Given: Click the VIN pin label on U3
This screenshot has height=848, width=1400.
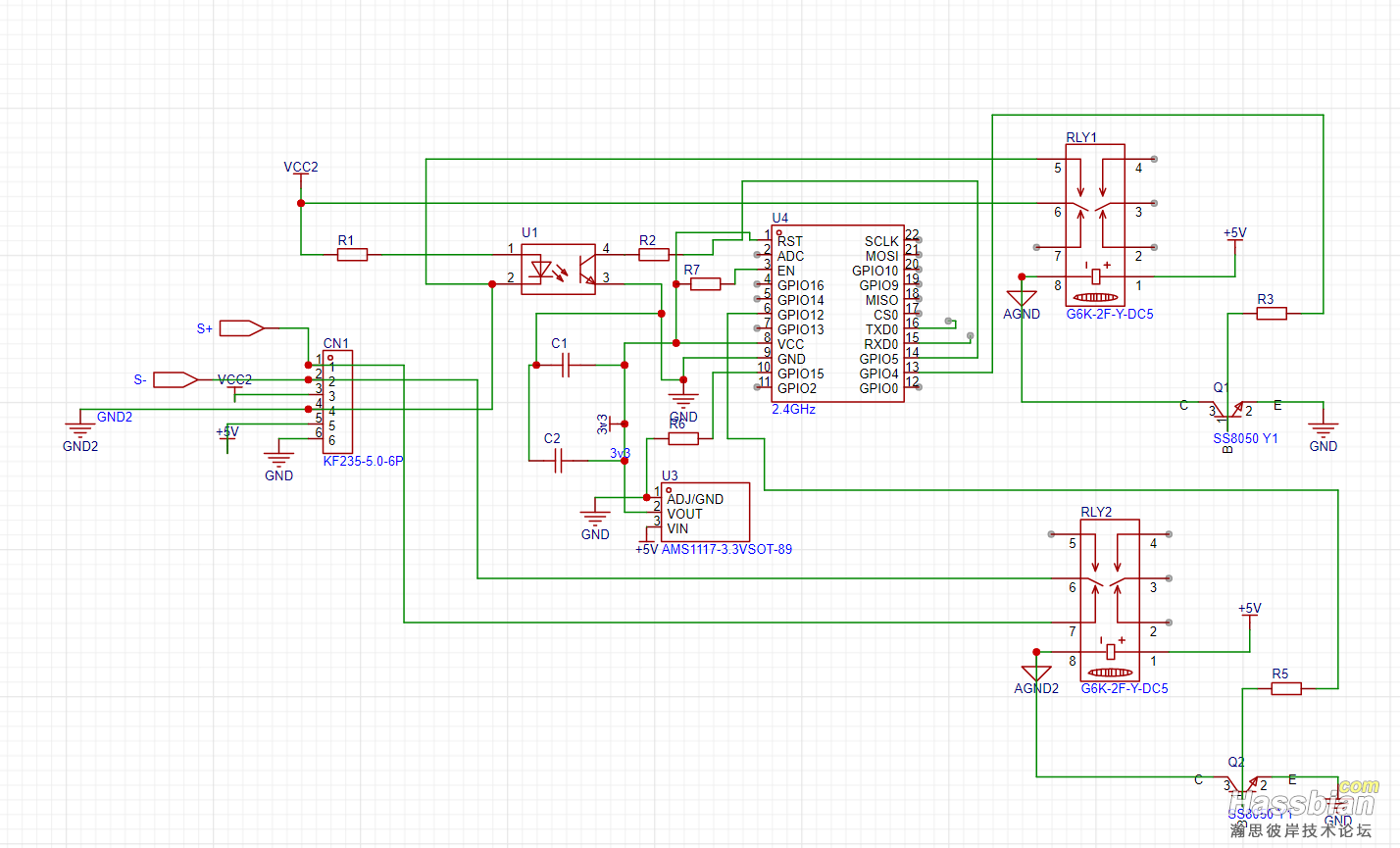Looking at the screenshot, I should coord(677,528).
